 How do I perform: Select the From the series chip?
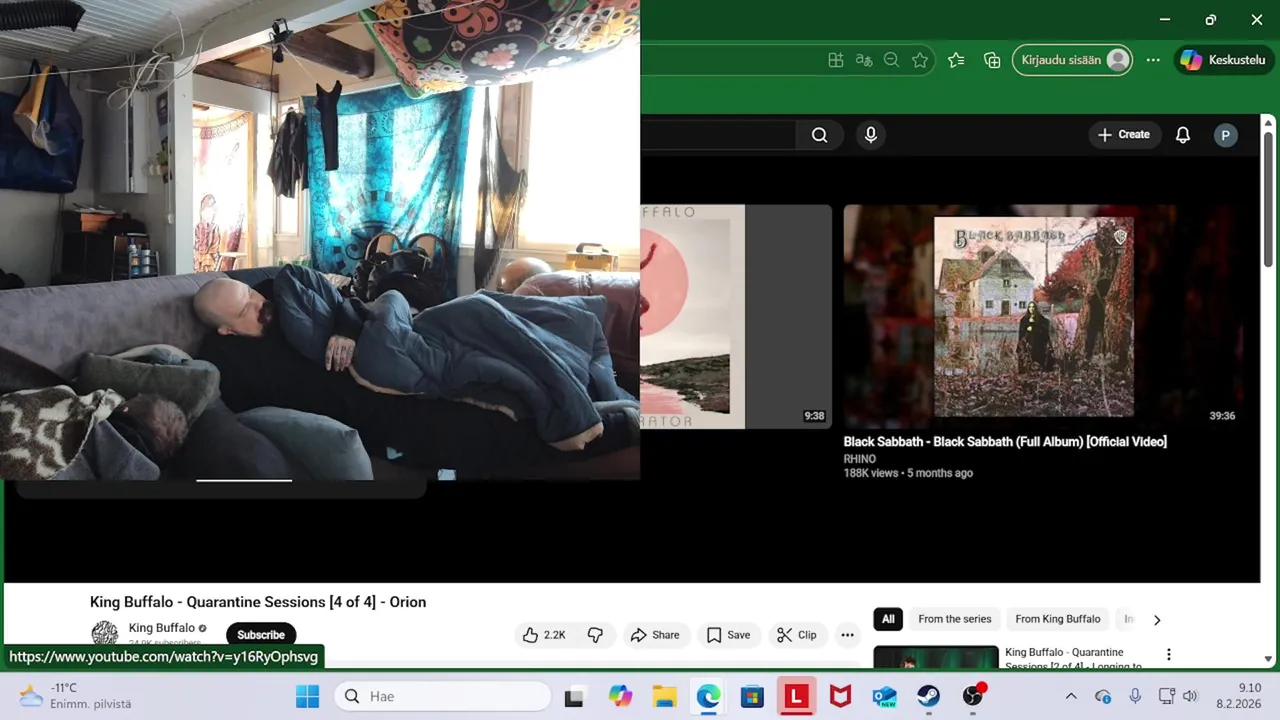coord(955,619)
